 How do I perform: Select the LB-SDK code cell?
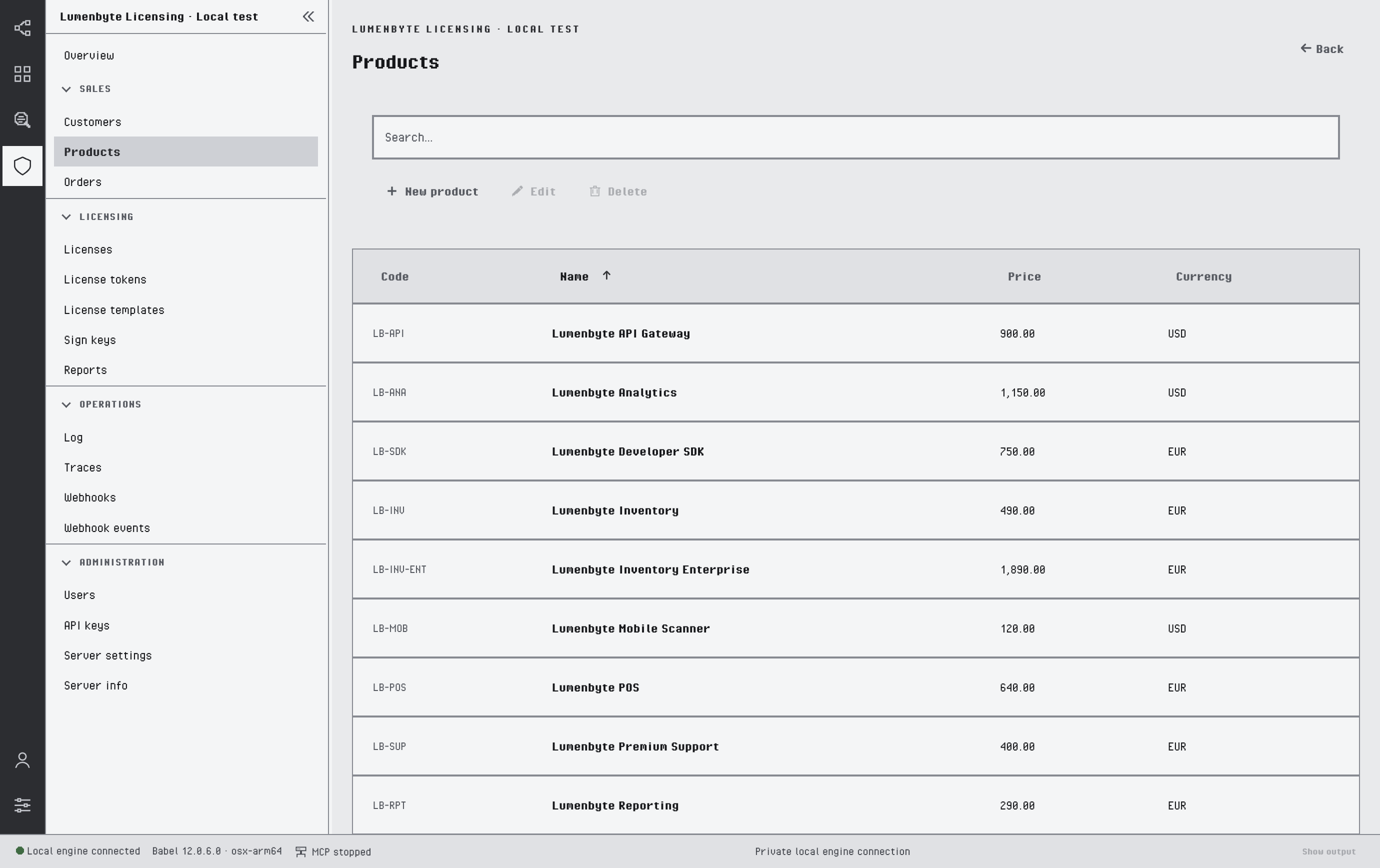point(389,451)
